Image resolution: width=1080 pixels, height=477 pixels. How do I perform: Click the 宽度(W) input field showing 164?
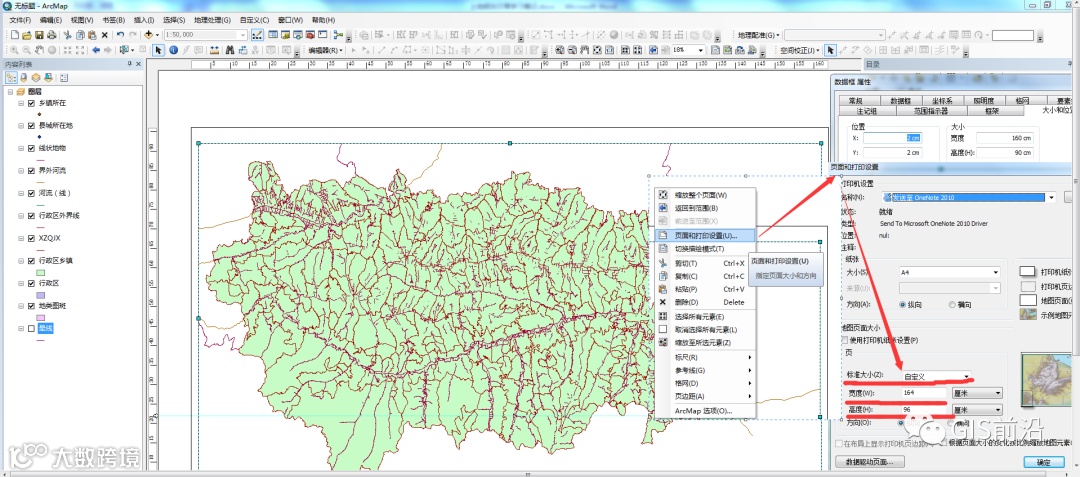coord(924,392)
